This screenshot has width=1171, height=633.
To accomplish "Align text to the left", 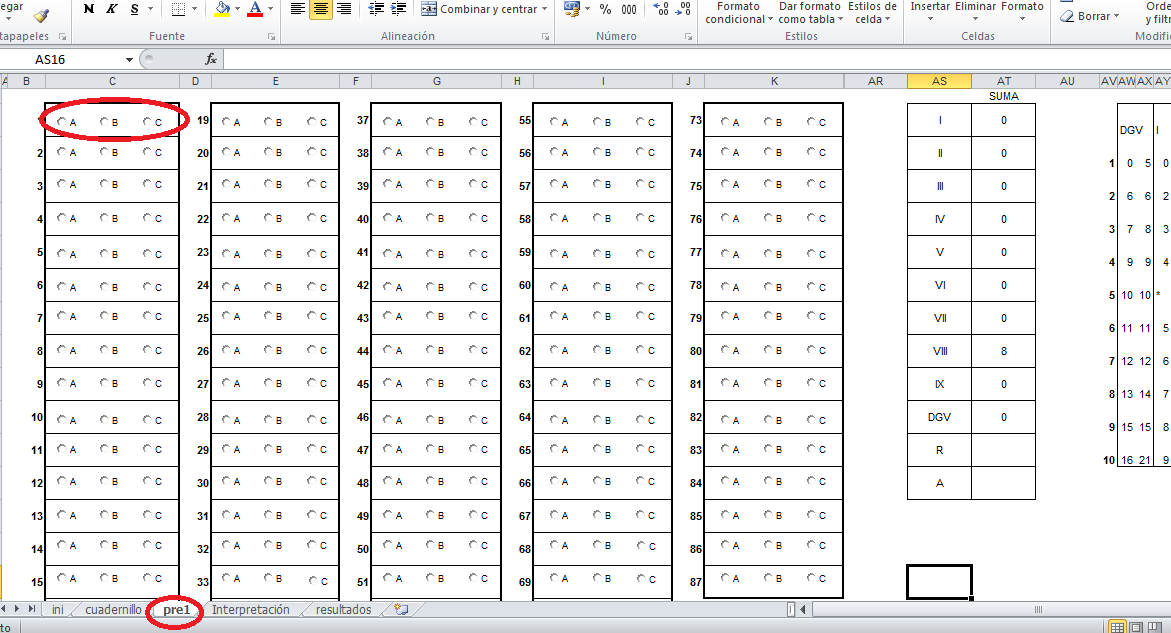I will (298, 9).
